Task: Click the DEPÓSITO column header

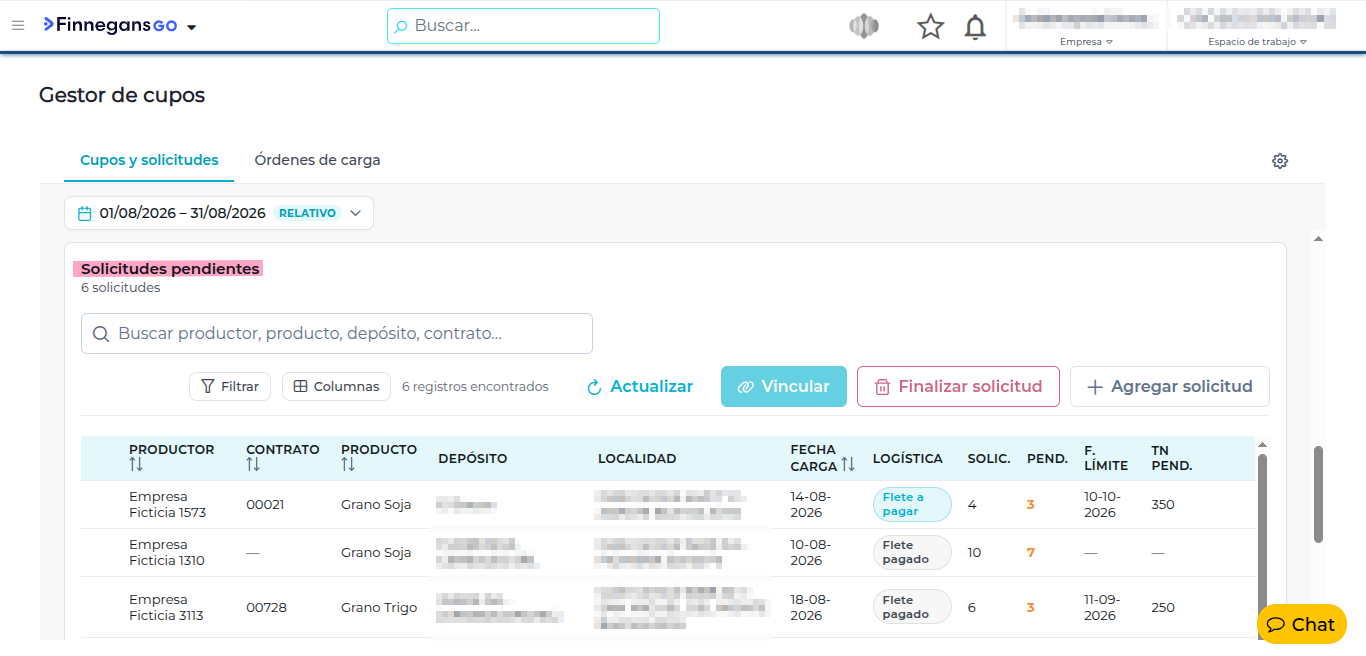Action: click(472, 458)
